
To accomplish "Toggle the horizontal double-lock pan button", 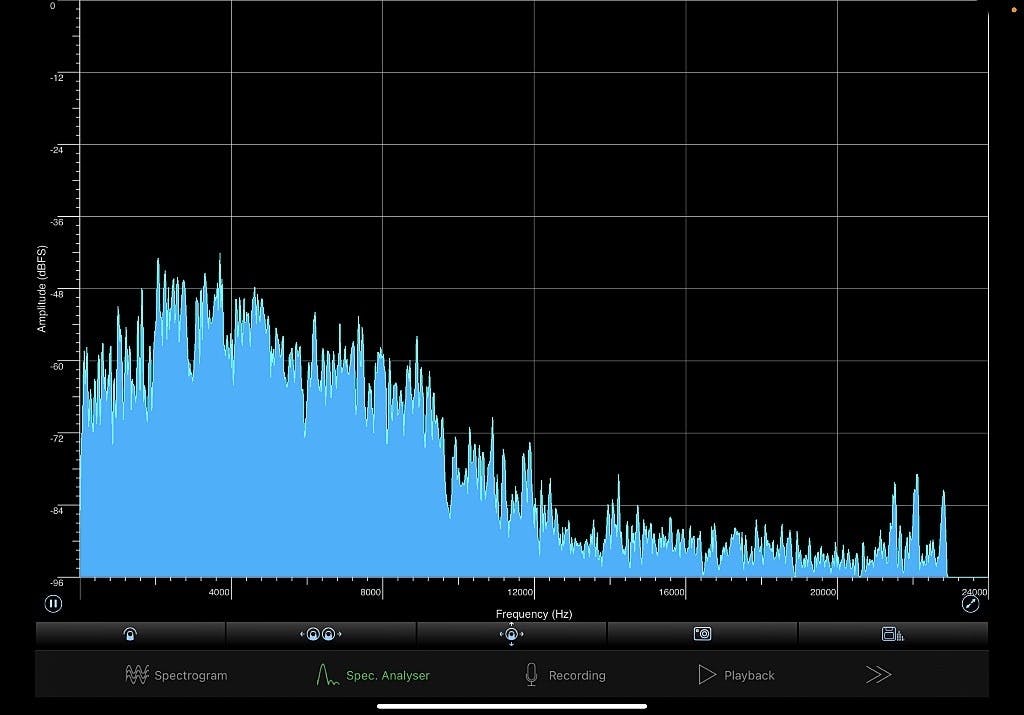I will (321, 634).
